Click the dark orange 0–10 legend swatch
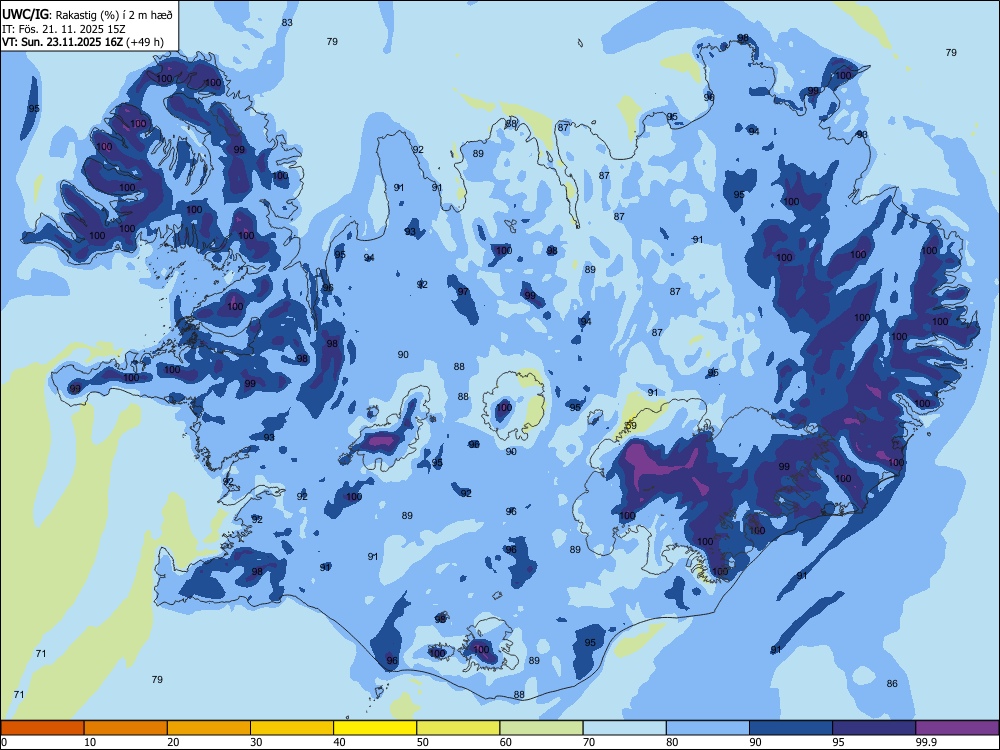Viewport: 1000px width, 750px height. (x=42, y=728)
